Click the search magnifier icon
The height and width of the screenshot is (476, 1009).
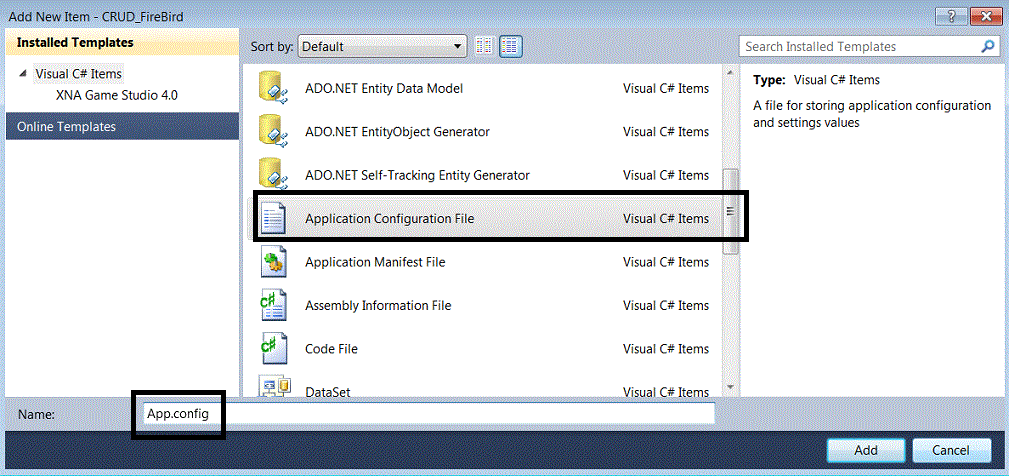coord(988,46)
